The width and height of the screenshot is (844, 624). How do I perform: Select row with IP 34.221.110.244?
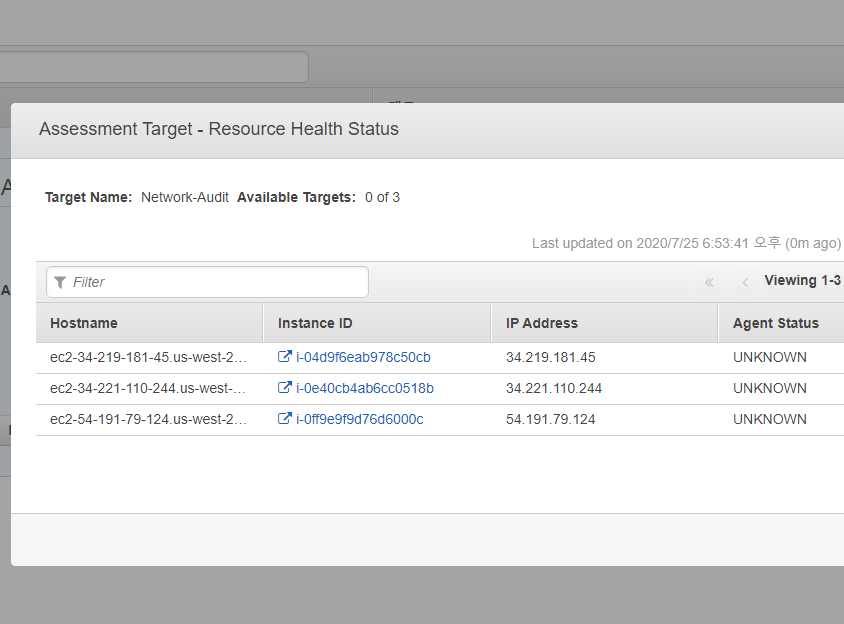point(440,389)
